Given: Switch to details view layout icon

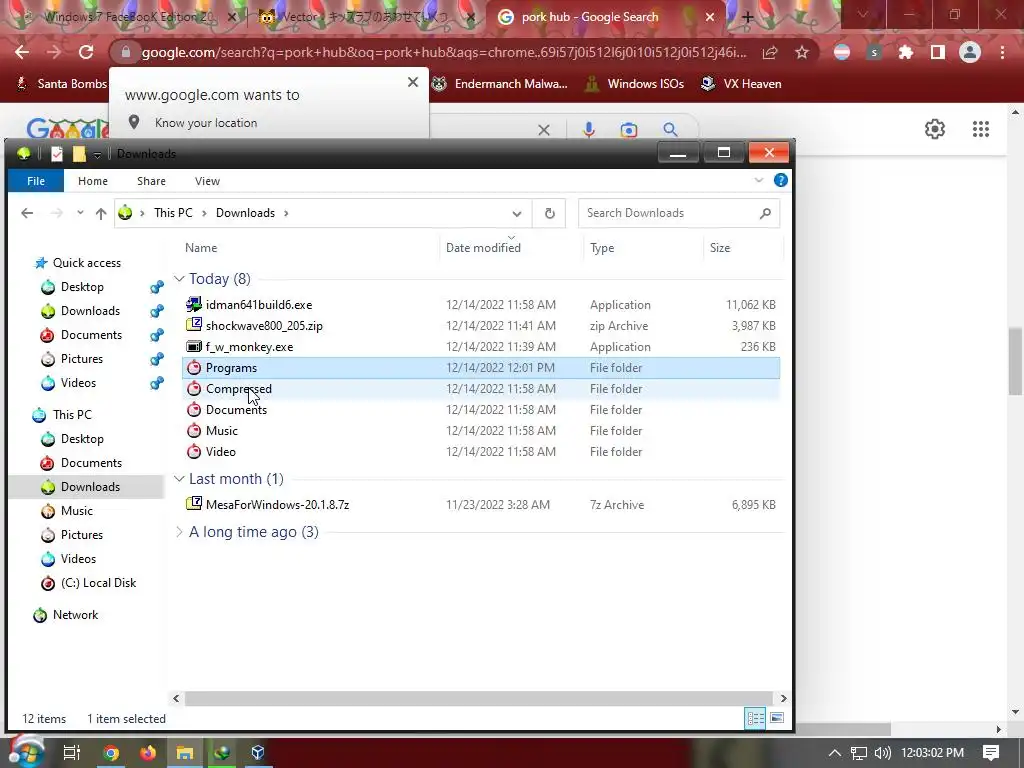Looking at the screenshot, I should pos(756,718).
